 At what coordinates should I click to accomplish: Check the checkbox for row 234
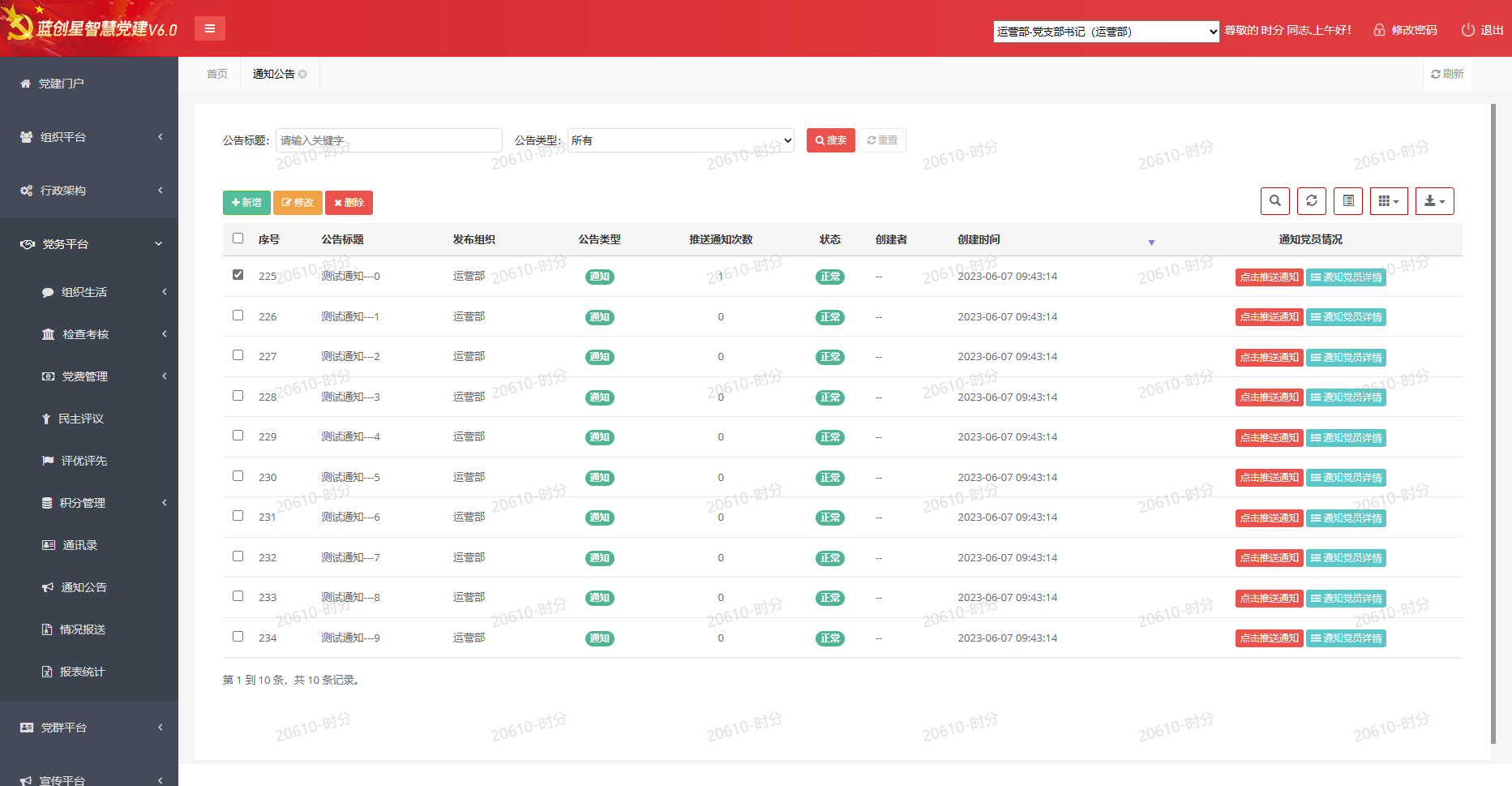[238, 637]
